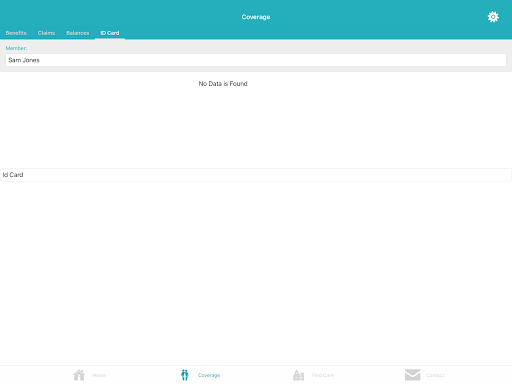Switch to the Benefits tab
Image resolution: width=512 pixels, height=384 pixels.
pos(16,33)
